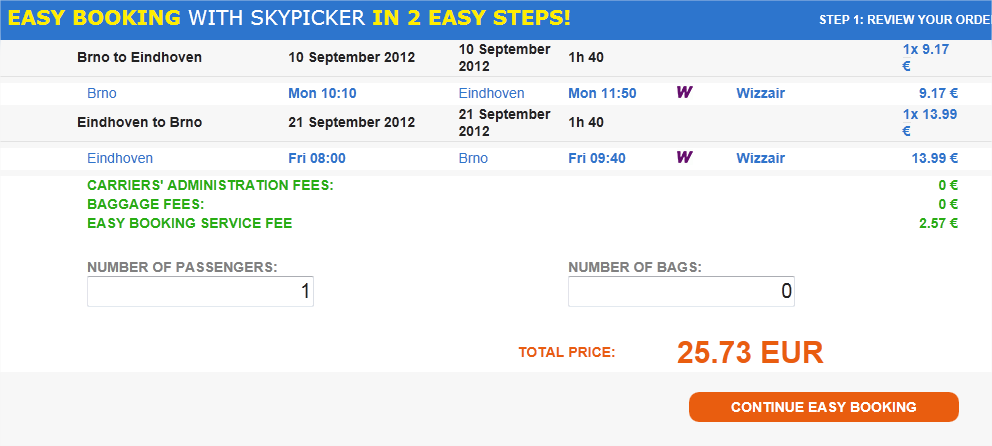The image size is (992, 446).
Task: Click Eindhoven destination link in first flight
Action: tap(492, 94)
